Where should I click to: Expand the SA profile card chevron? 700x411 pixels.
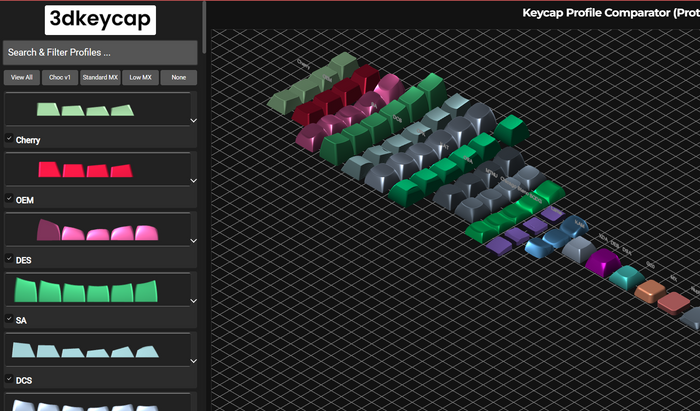(194, 301)
